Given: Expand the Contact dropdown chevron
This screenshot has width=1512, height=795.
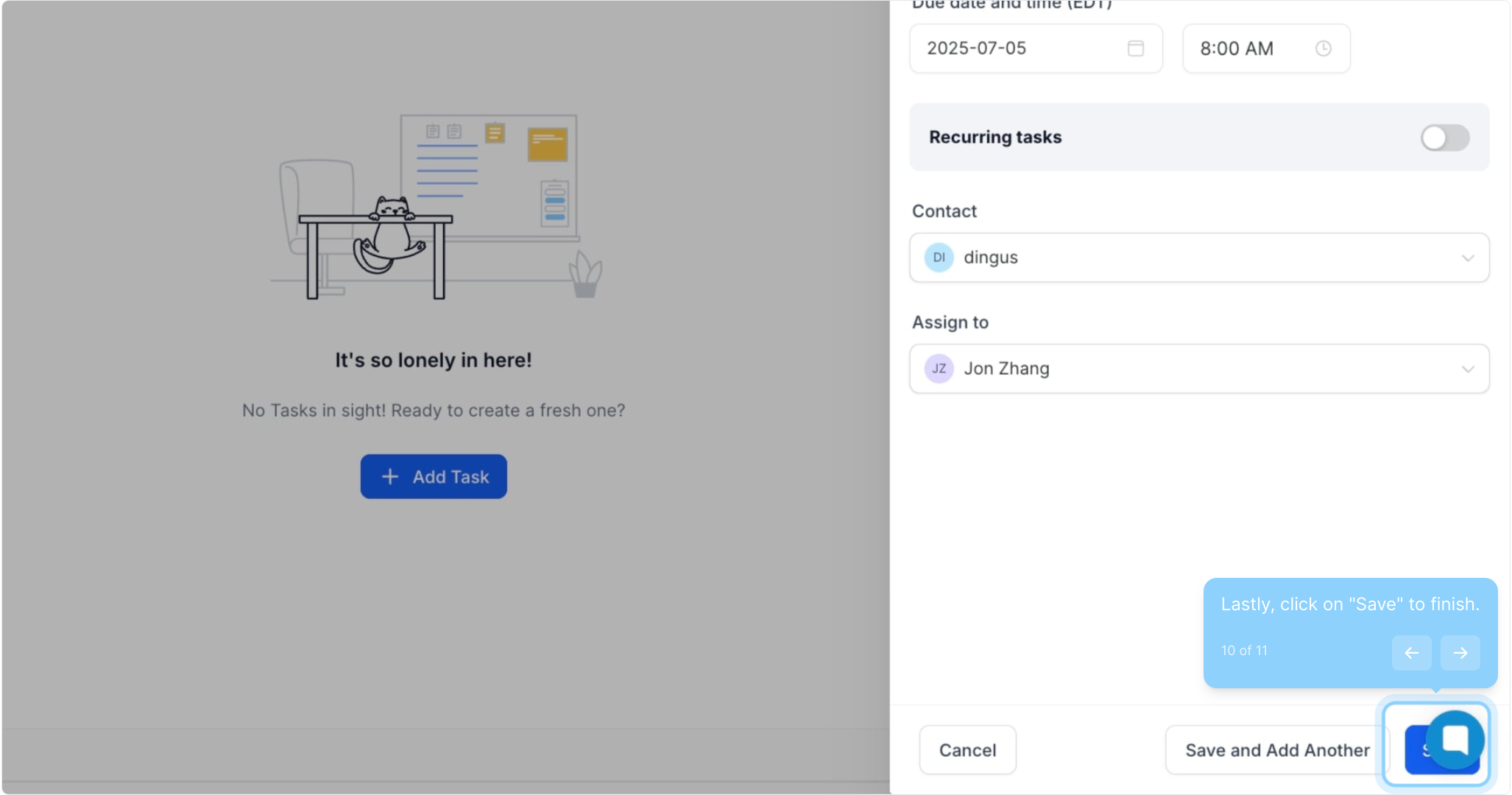Looking at the screenshot, I should point(1468,258).
